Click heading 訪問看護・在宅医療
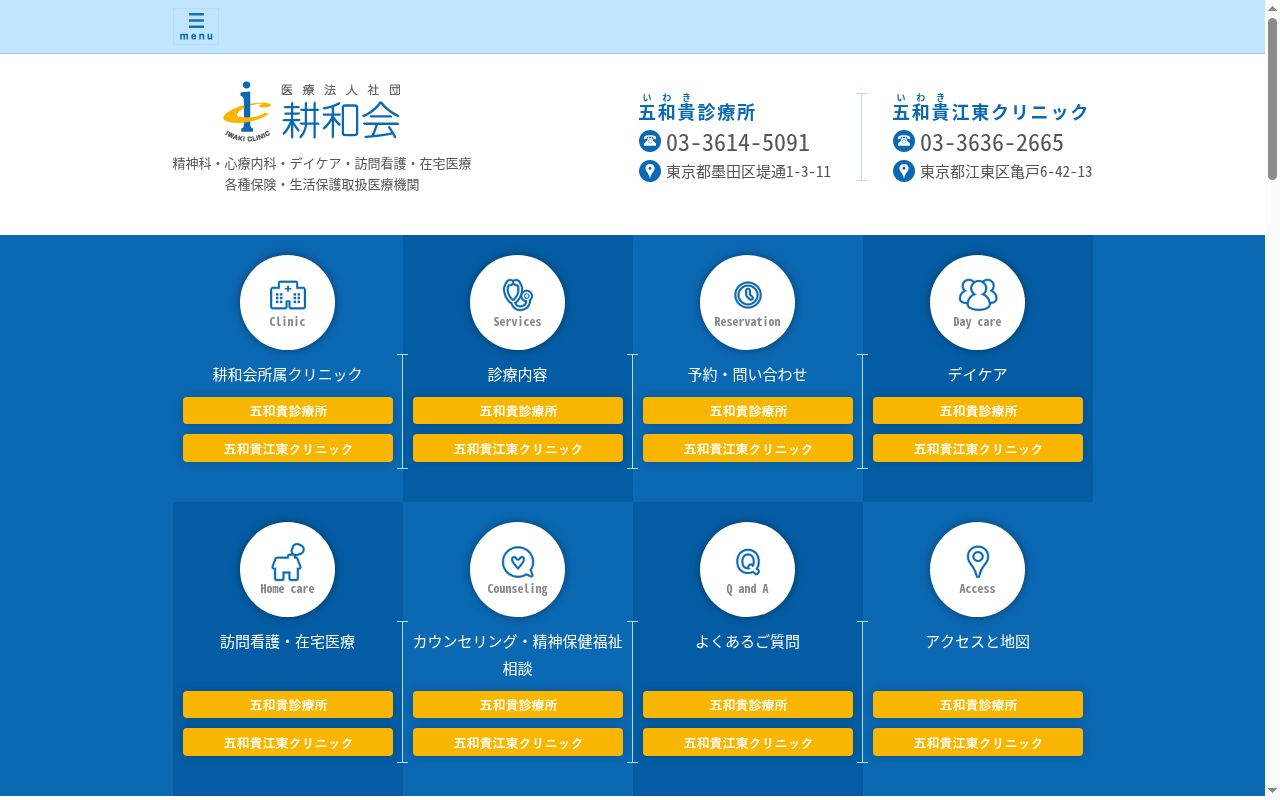The height and width of the screenshot is (800, 1280). pyautogui.click(x=288, y=642)
